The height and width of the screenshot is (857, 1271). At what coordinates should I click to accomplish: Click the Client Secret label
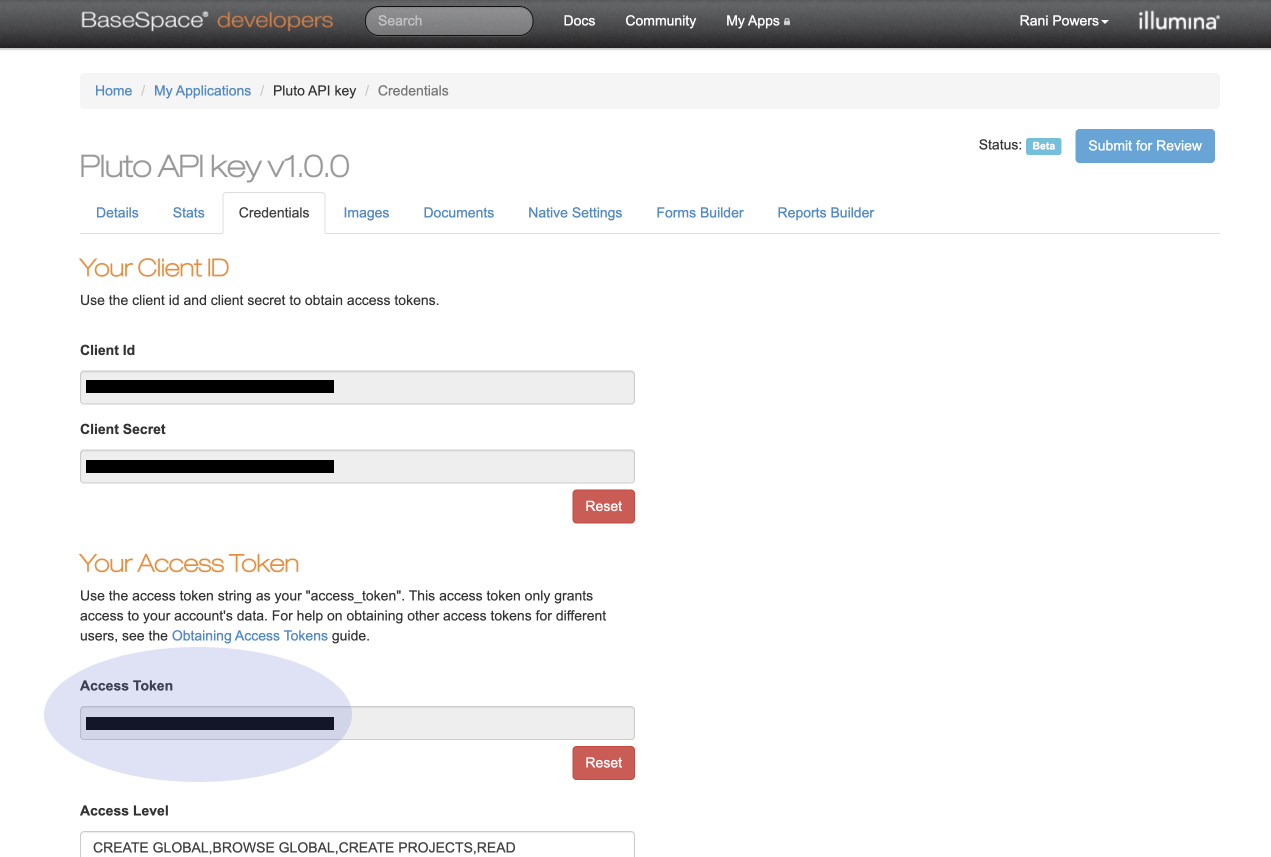pos(123,429)
